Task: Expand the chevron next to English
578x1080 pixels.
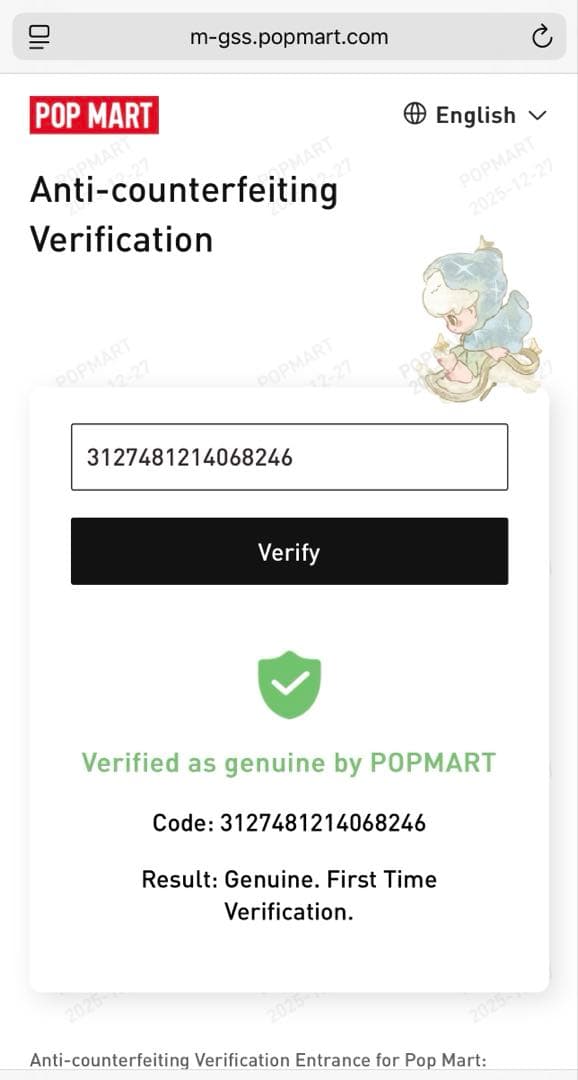Action: 537,115
